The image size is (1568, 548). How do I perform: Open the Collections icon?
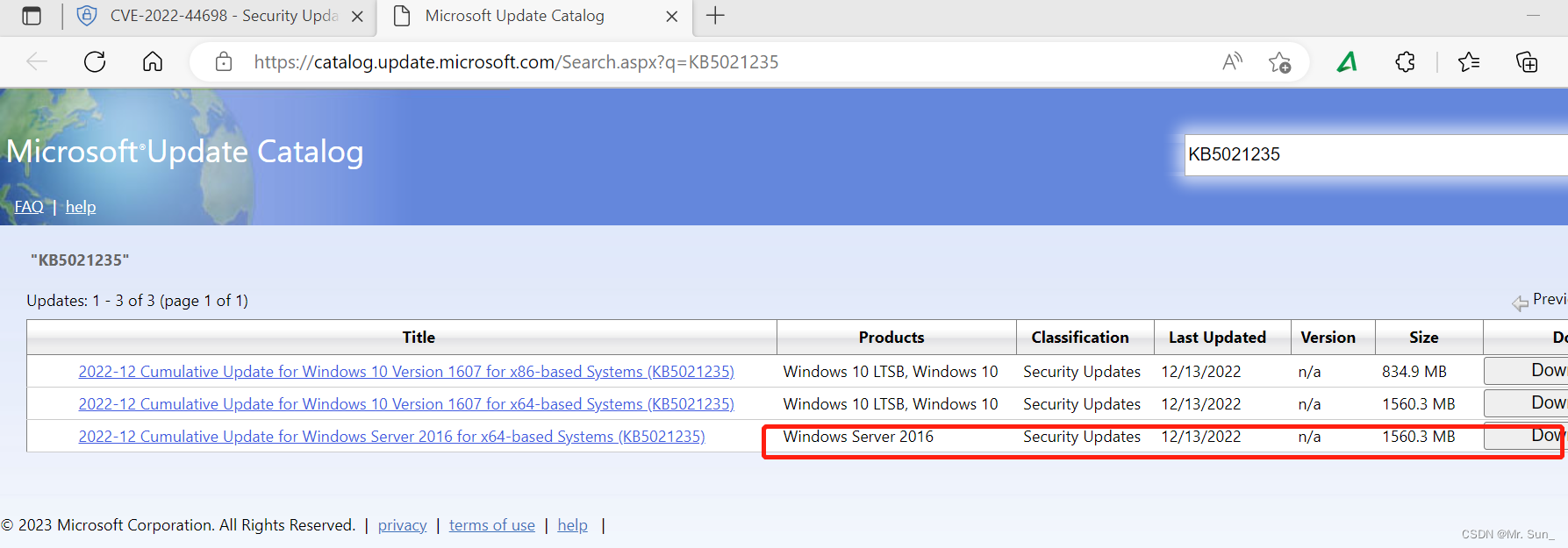click(1527, 61)
